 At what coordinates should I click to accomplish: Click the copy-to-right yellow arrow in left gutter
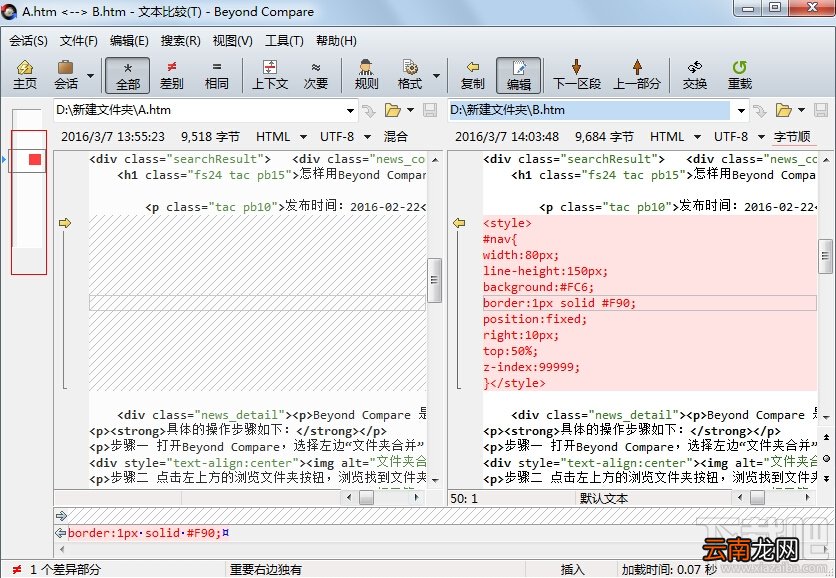tap(65, 223)
